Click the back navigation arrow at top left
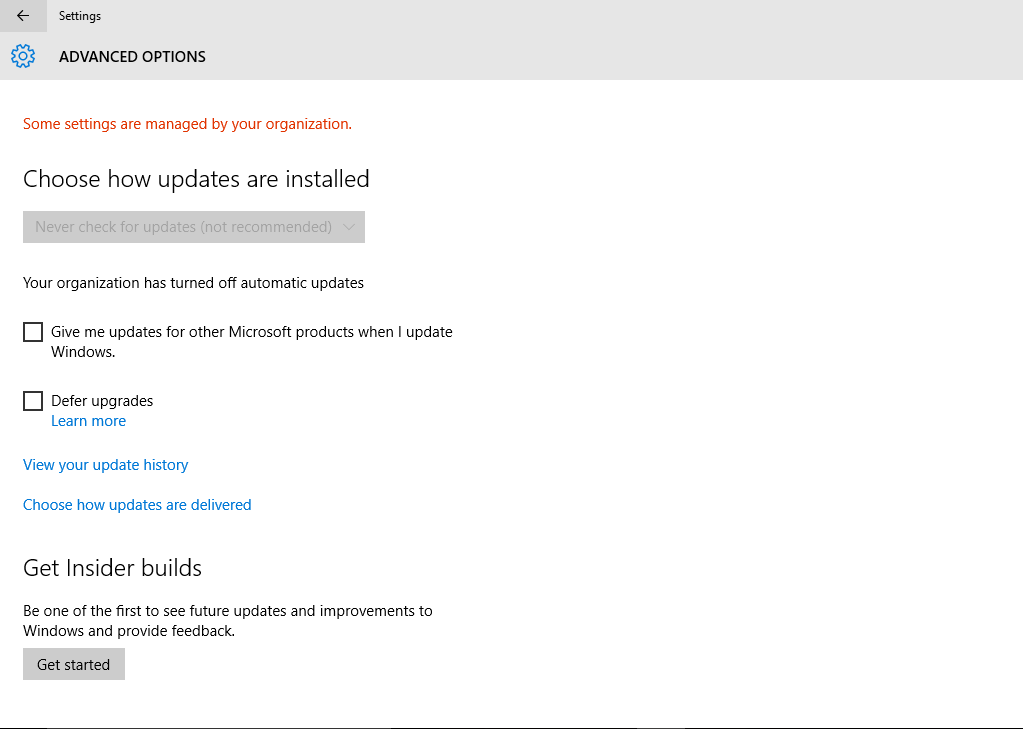 (22, 16)
